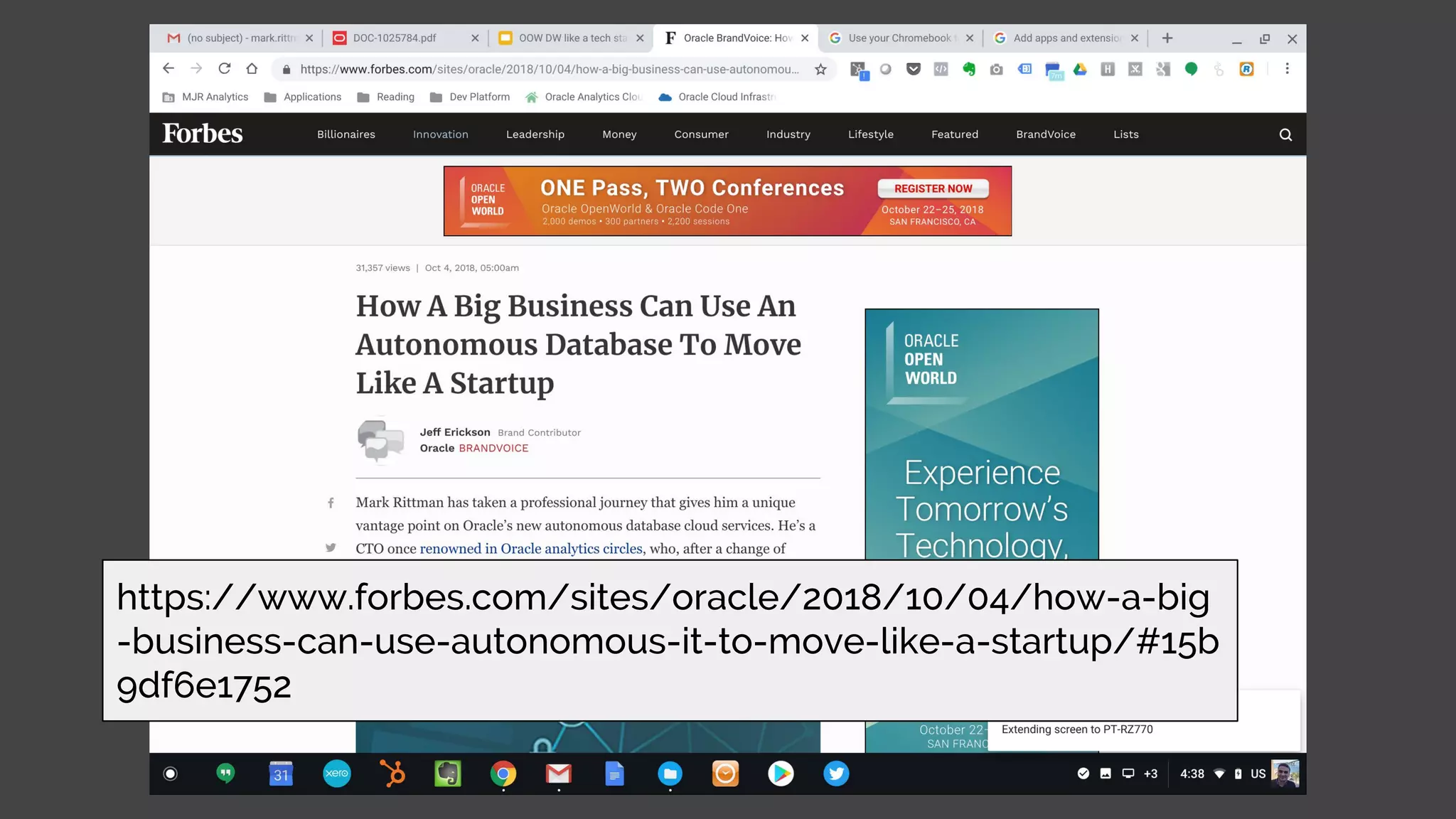
Task: Click the Chrome icon in the shelf
Action: point(503,773)
